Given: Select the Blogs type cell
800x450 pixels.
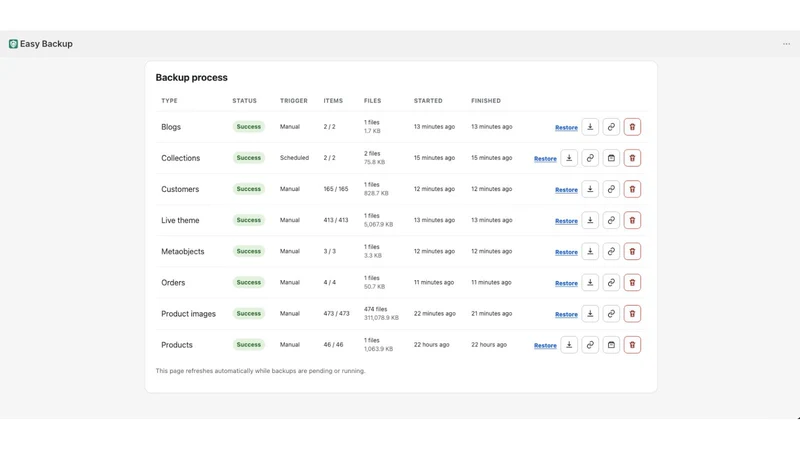Looking at the screenshot, I should (171, 127).
